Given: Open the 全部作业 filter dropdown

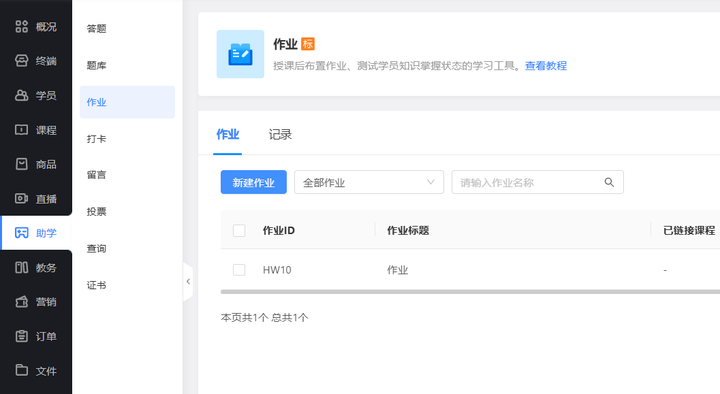Looking at the screenshot, I should pos(369,182).
